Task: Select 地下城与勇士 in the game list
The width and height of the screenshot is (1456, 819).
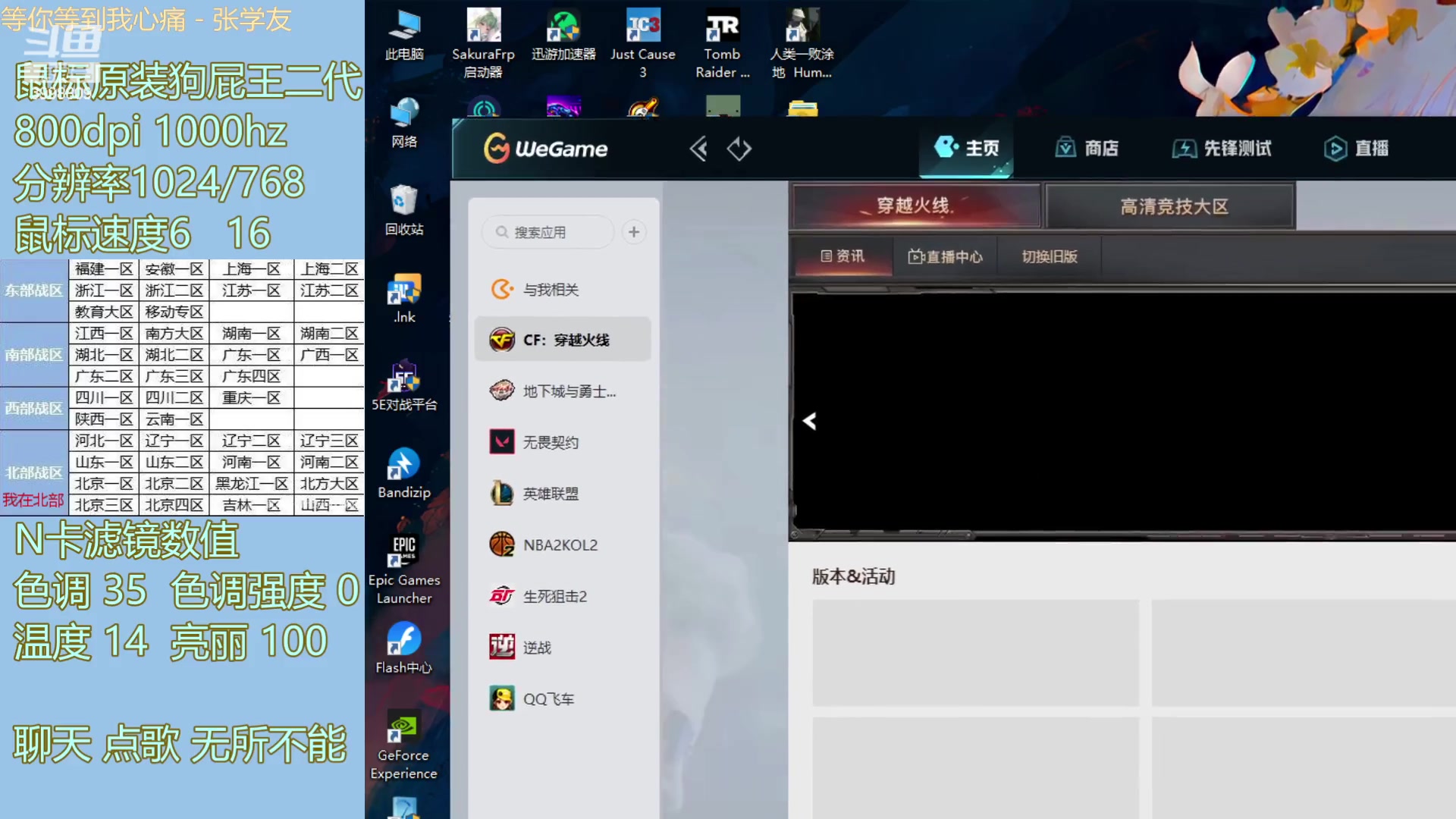Action: pyautogui.click(x=563, y=391)
